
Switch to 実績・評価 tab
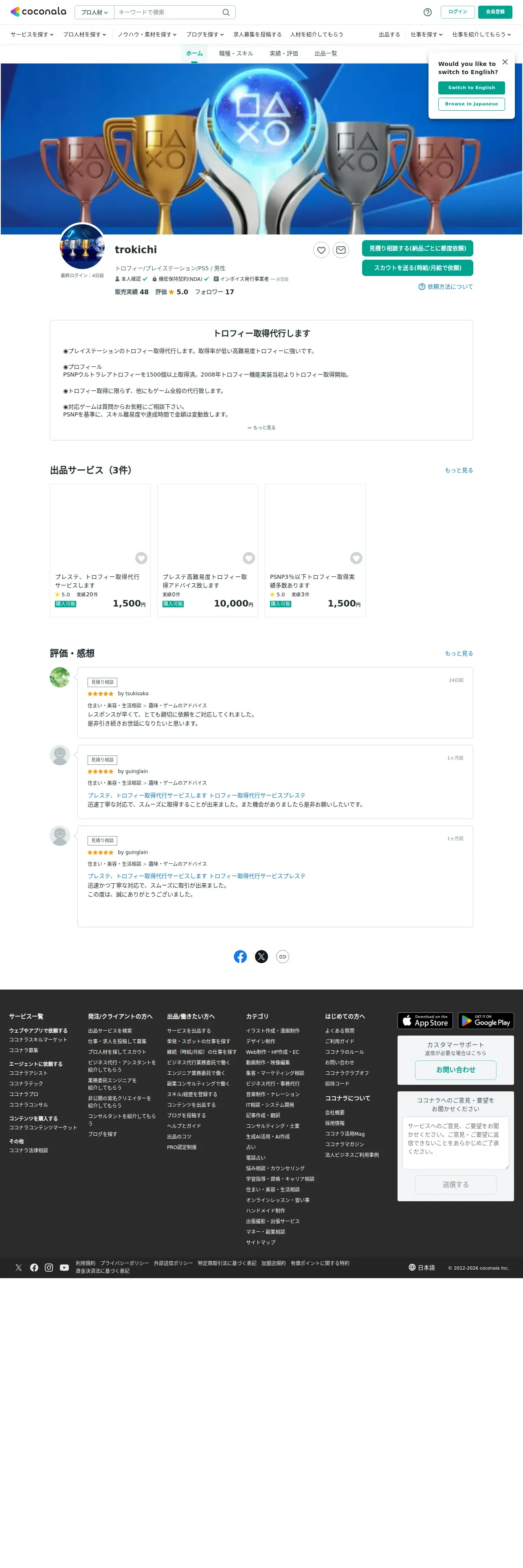(284, 54)
